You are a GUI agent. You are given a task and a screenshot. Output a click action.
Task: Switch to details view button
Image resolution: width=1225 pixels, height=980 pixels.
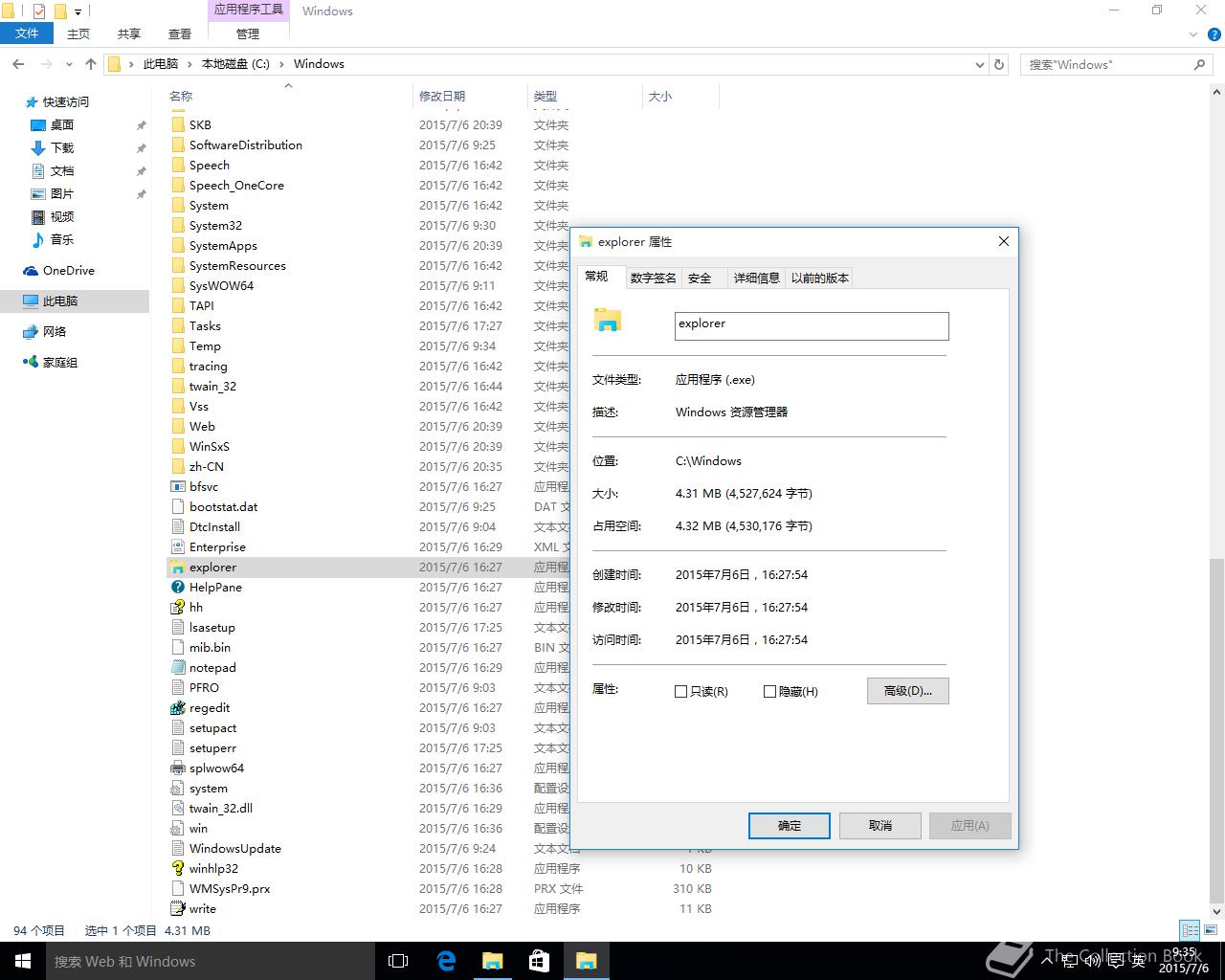1190,930
